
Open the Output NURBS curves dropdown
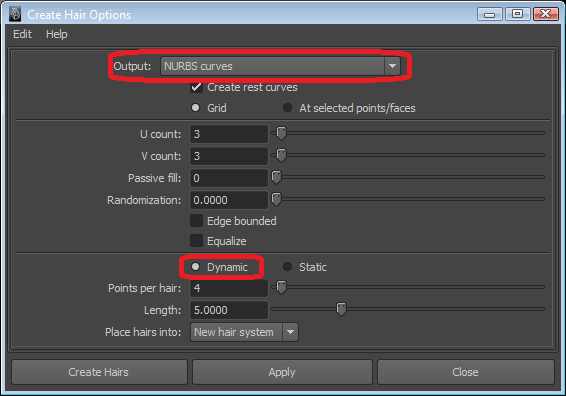point(280,66)
